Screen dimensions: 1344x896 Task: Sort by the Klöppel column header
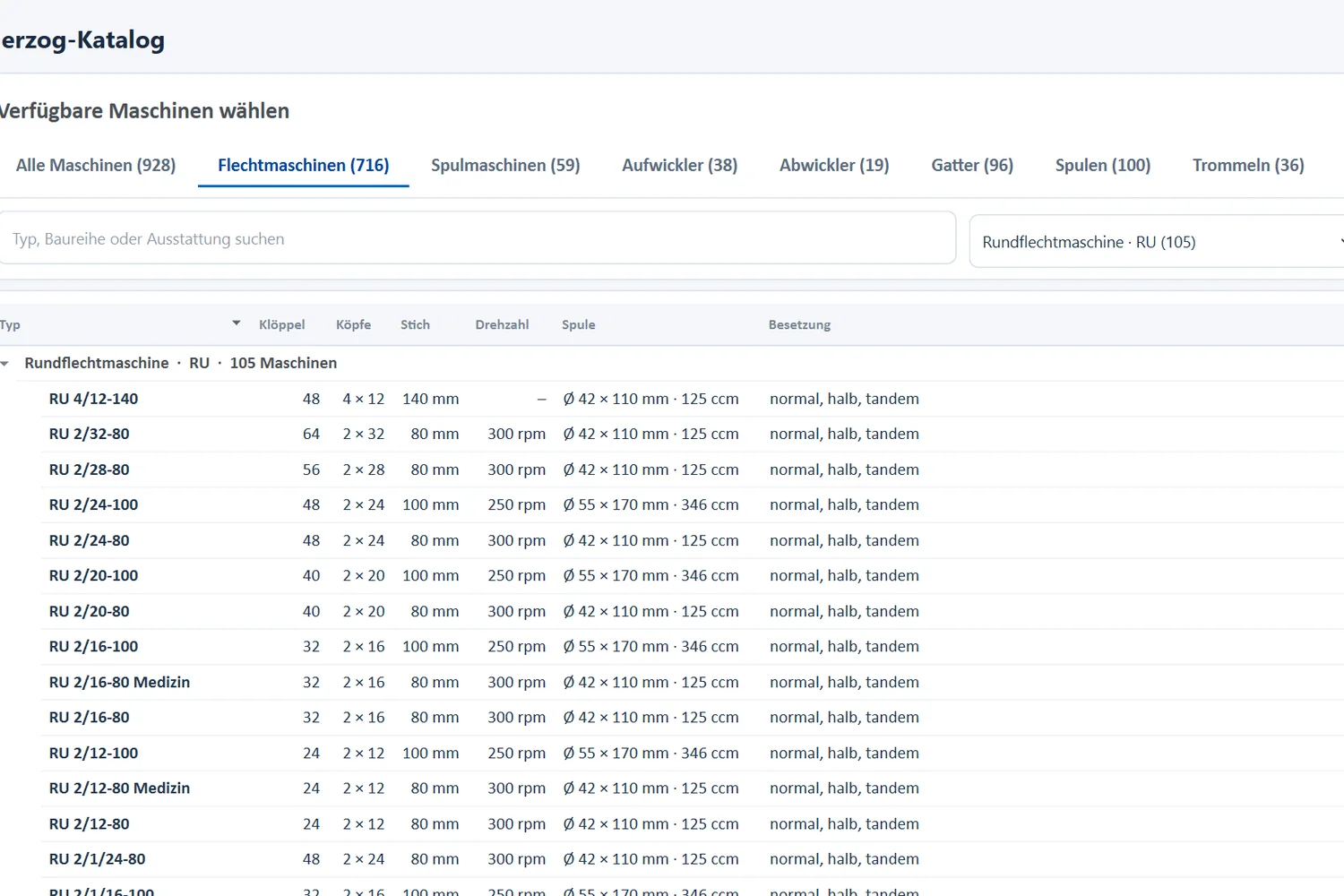[282, 324]
